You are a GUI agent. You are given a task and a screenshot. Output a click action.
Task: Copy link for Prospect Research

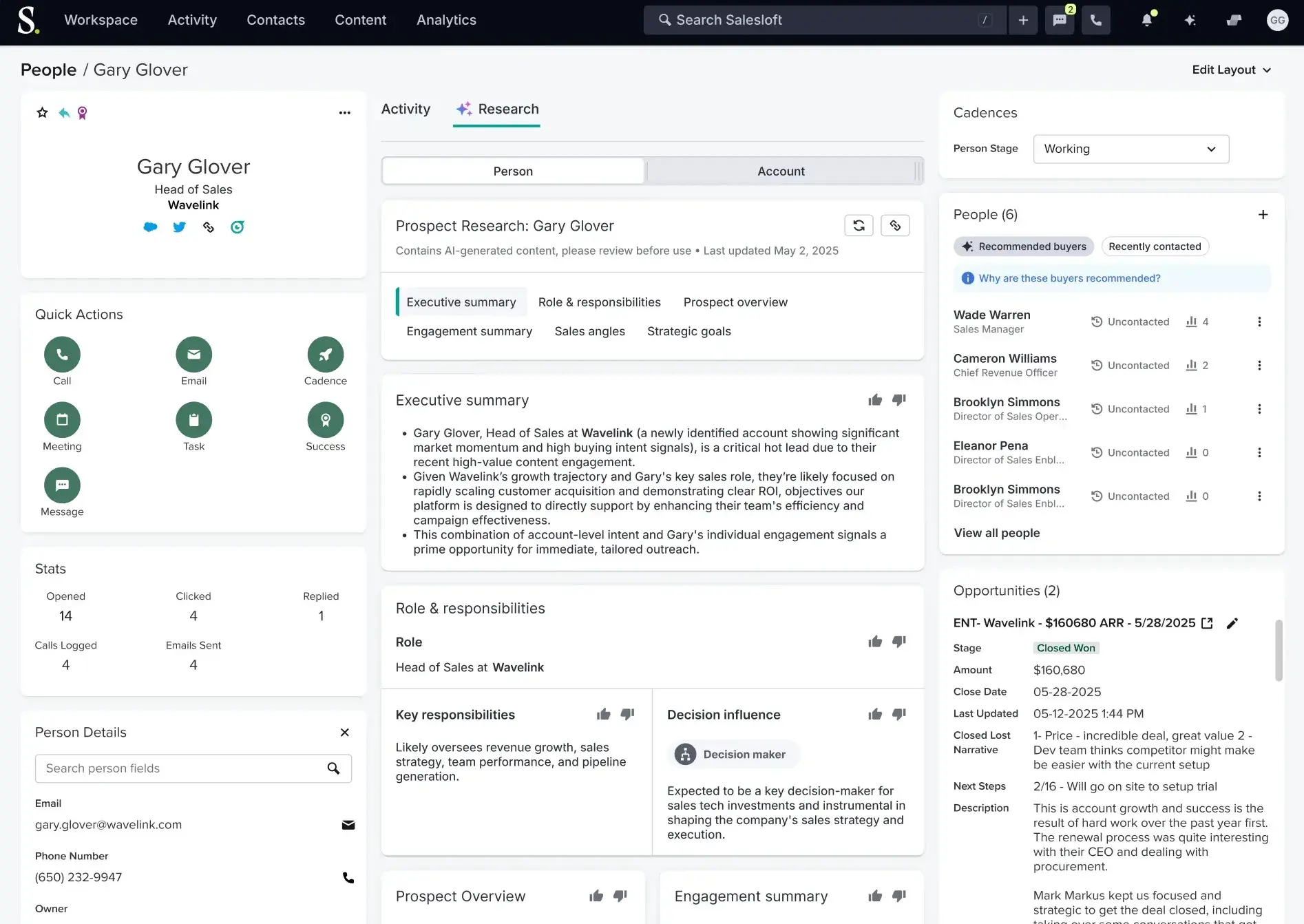coord(895,225)
